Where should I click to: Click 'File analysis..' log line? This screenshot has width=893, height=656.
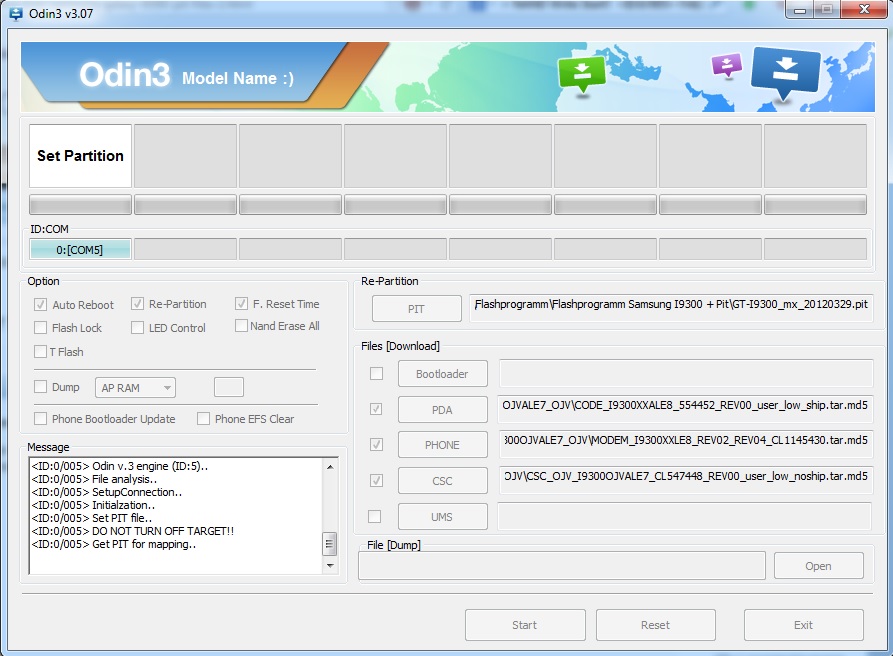(x=94, y=479)
